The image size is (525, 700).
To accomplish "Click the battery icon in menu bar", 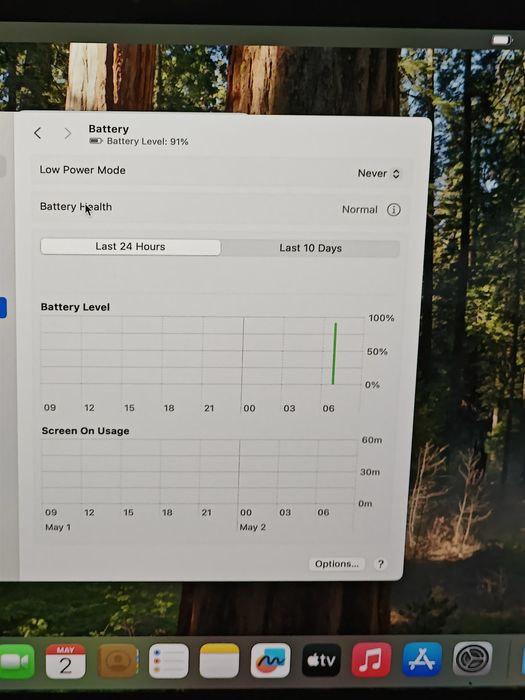I will 501,40.
